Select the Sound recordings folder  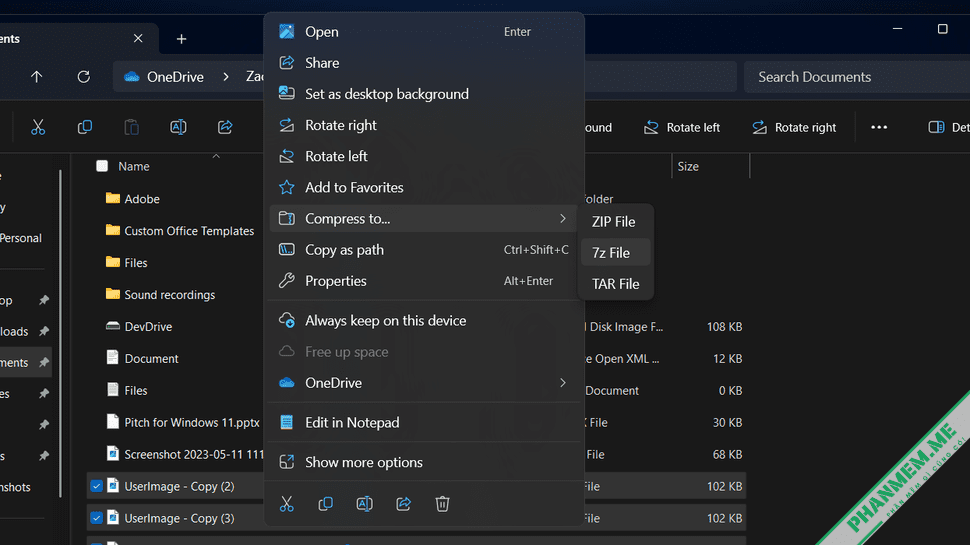[160, 294]
